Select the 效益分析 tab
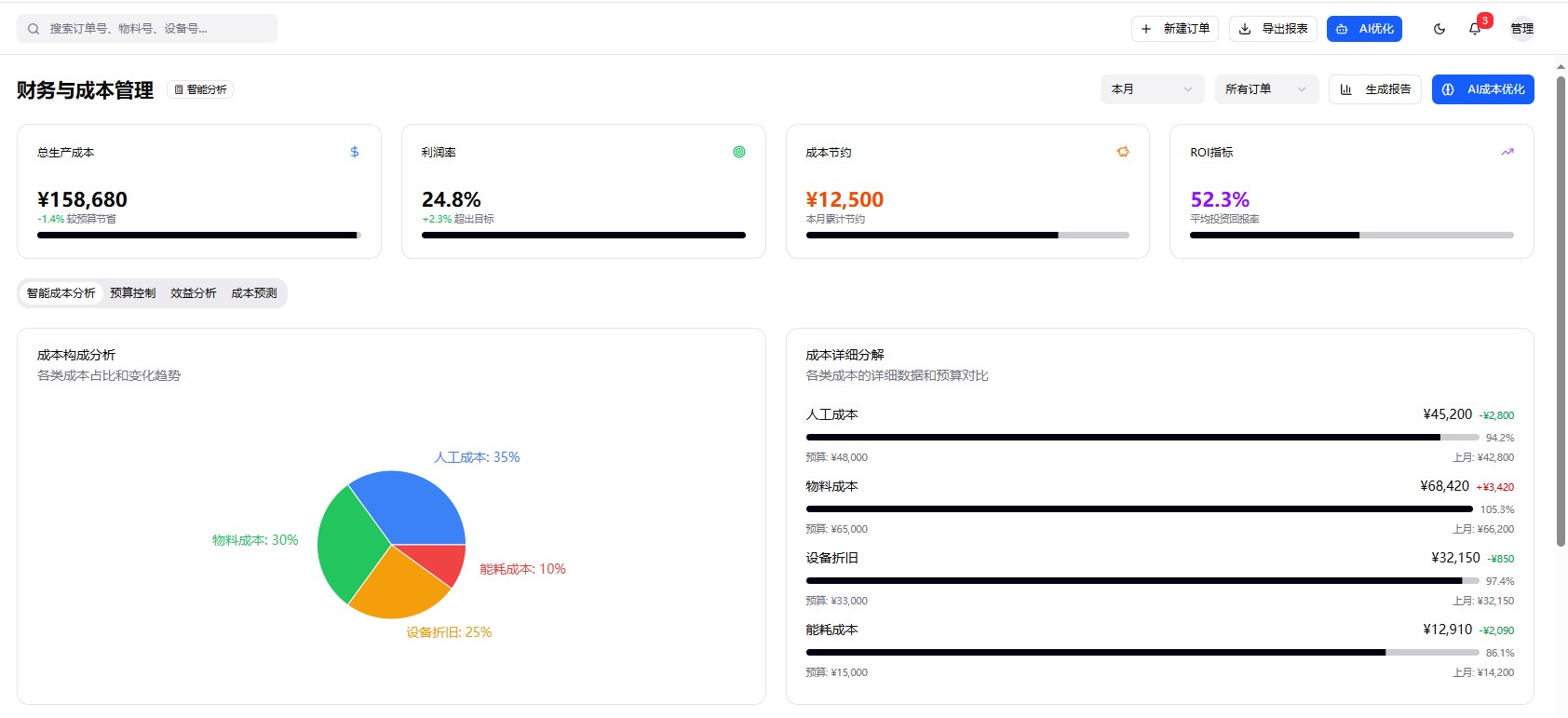This screenshot has height=718, width=1568. tap(194, 293)
